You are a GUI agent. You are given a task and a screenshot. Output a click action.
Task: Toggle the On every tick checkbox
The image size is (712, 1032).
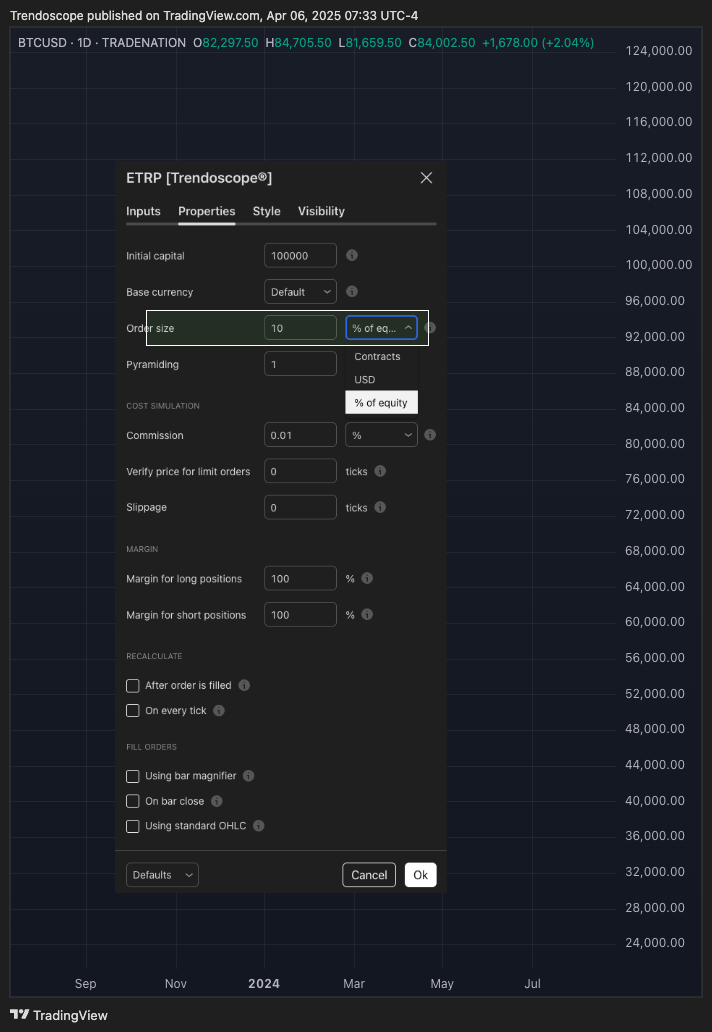pos(133,711)
